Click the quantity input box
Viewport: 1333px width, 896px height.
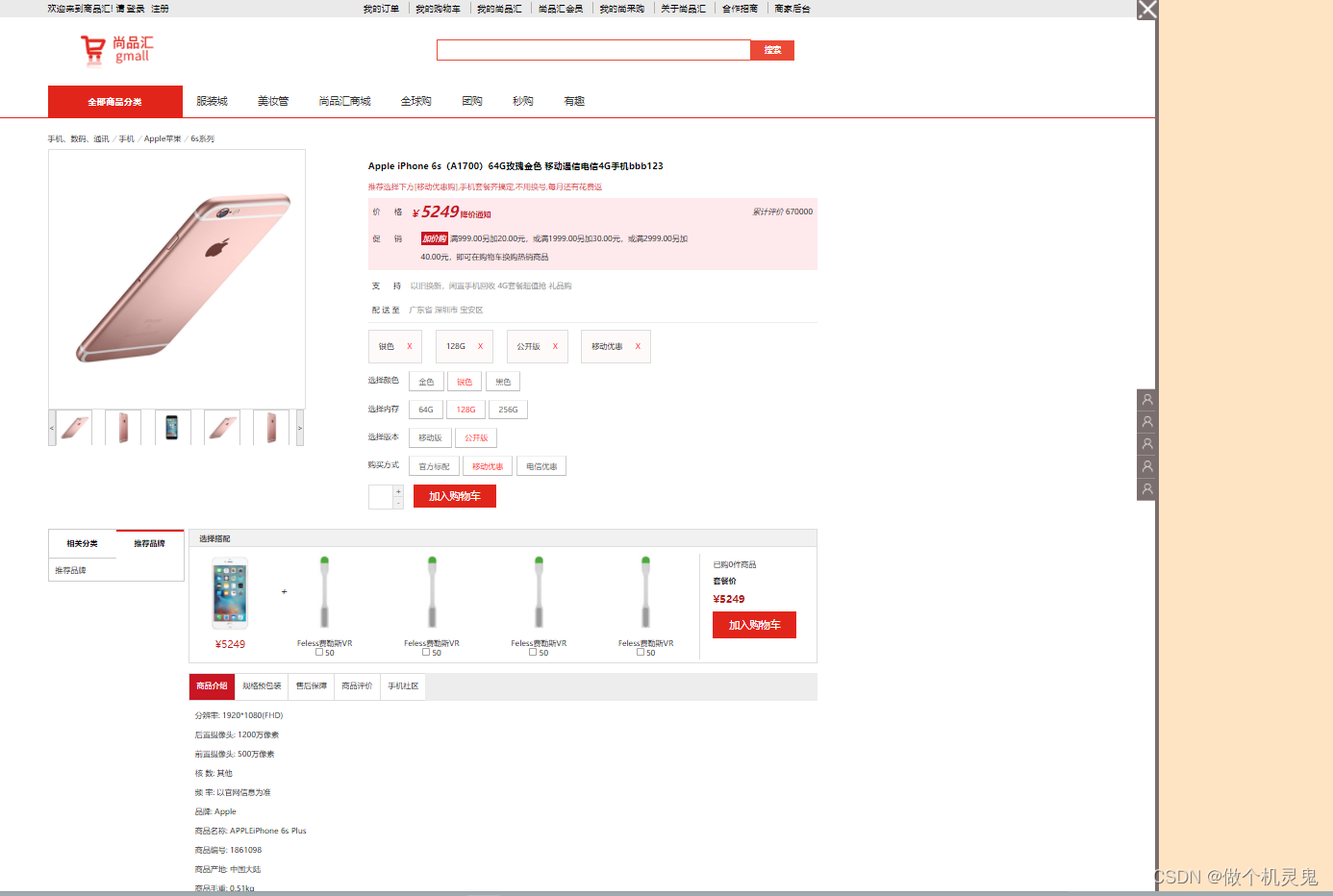381,497
